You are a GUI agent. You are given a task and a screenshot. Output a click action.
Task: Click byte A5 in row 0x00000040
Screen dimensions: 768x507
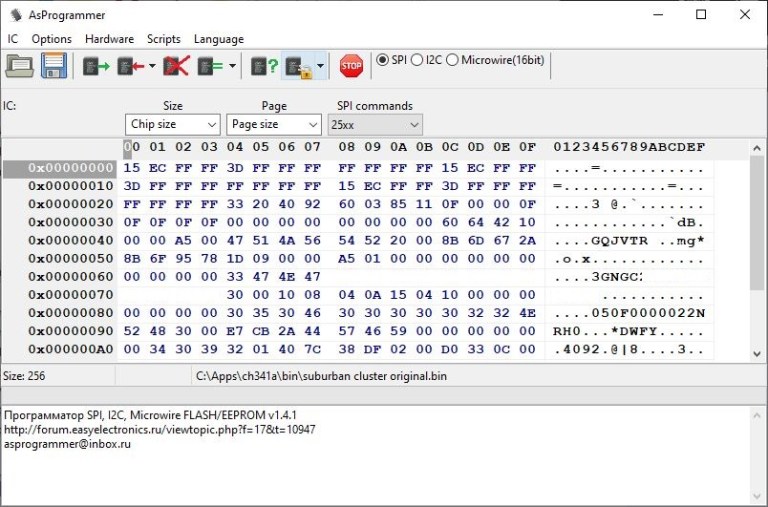click(x=183, y=241)
